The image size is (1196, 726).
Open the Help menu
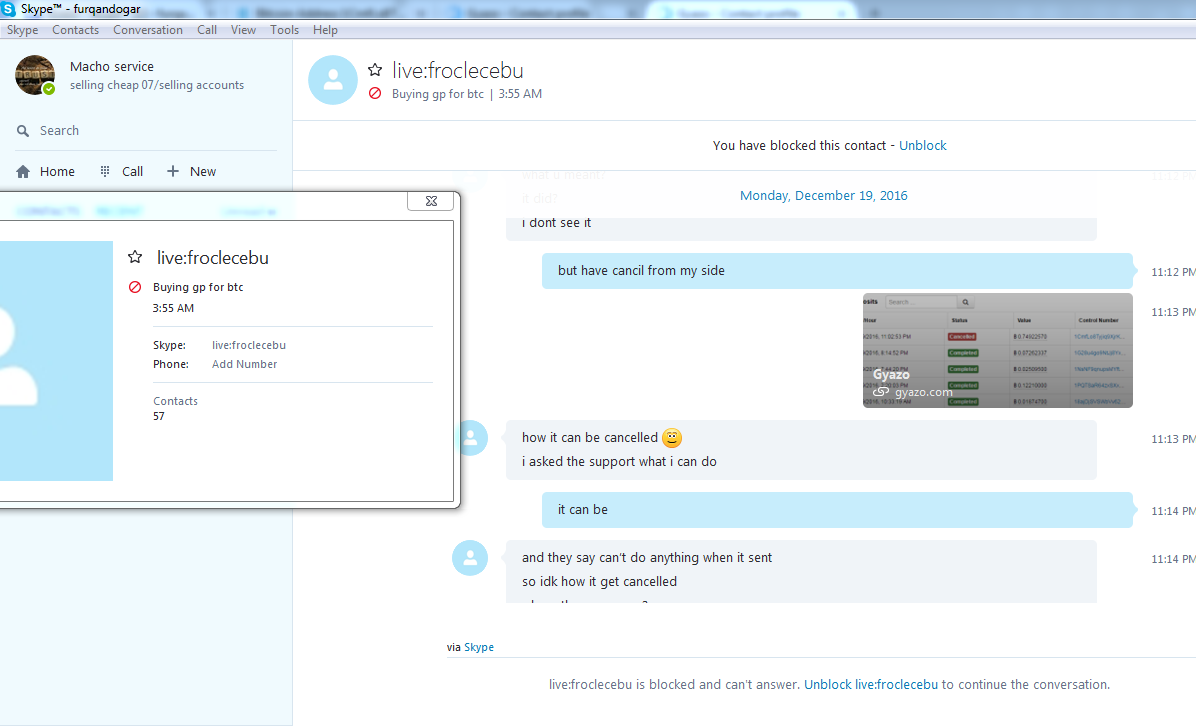(x=325, y=30)
